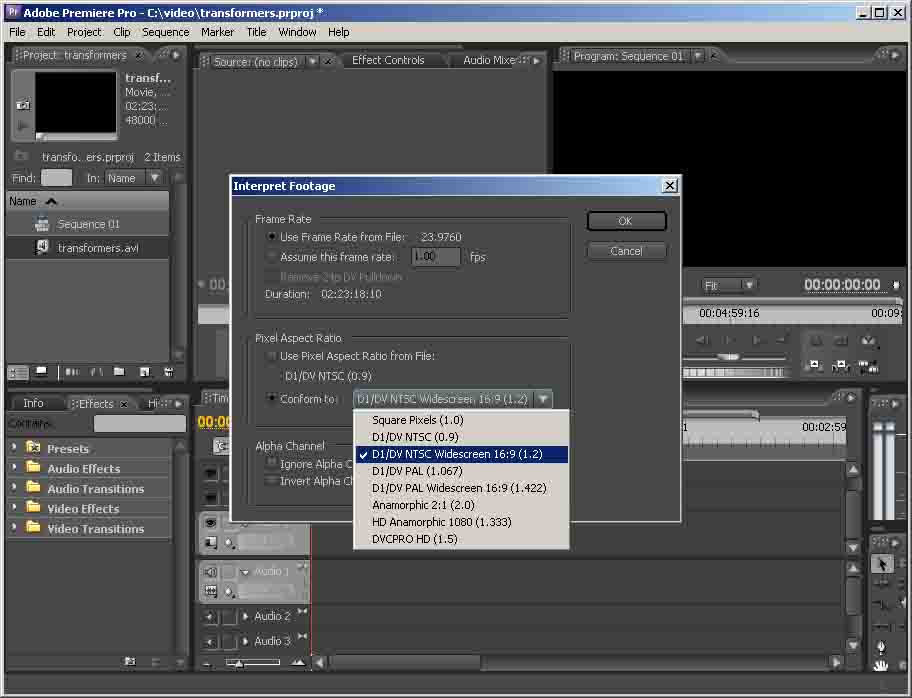Screen dimensions: 912x698
Task: Click Cancel in Interpret Footage dialog
Action: (626, 251)
